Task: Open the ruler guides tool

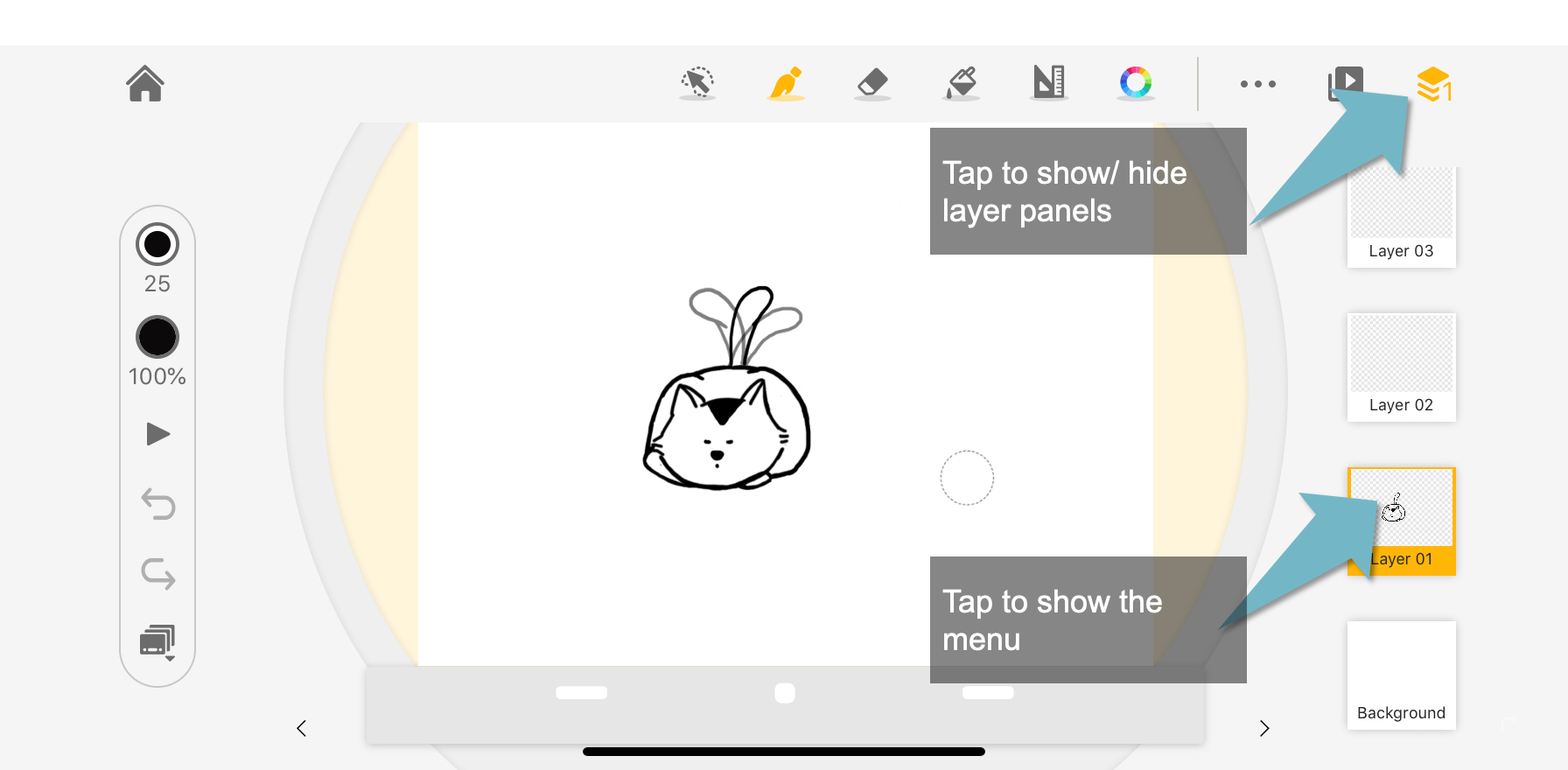Action: point(1049,83)
